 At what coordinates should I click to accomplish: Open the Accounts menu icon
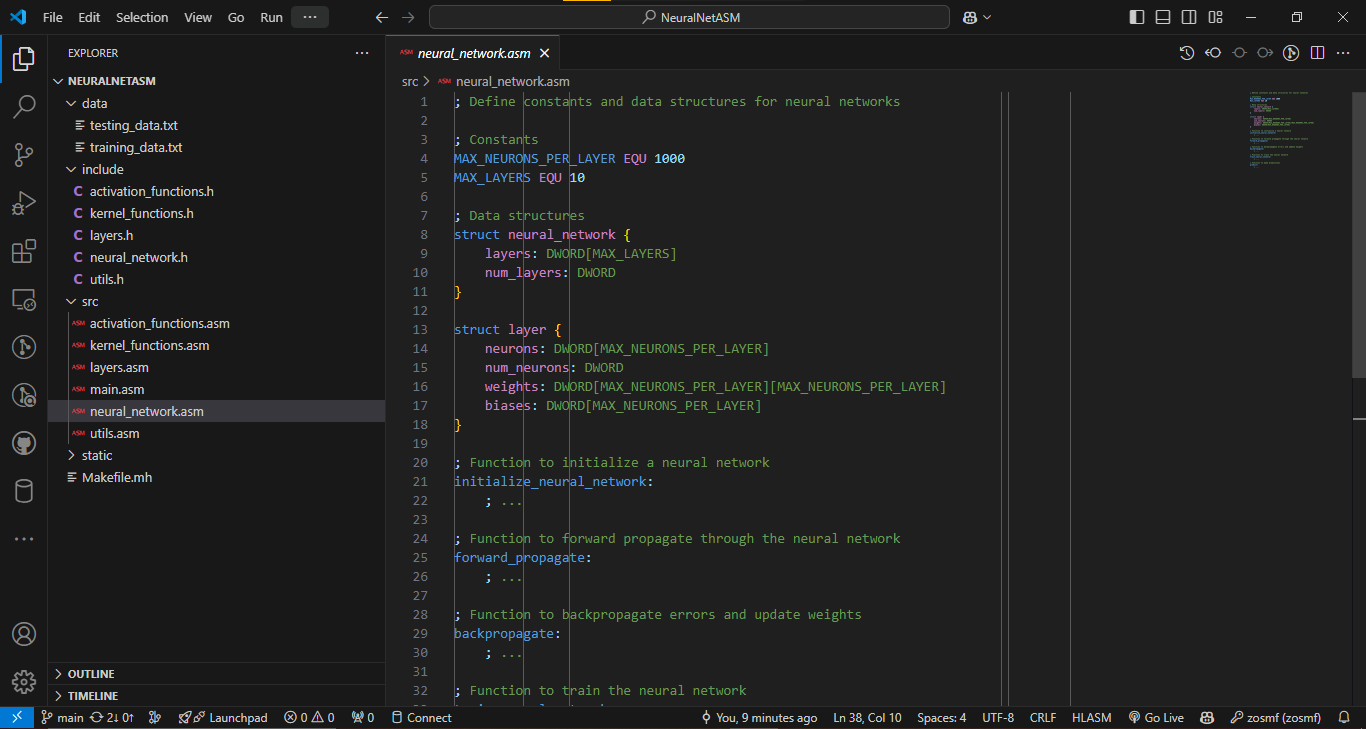click(24, 634)
